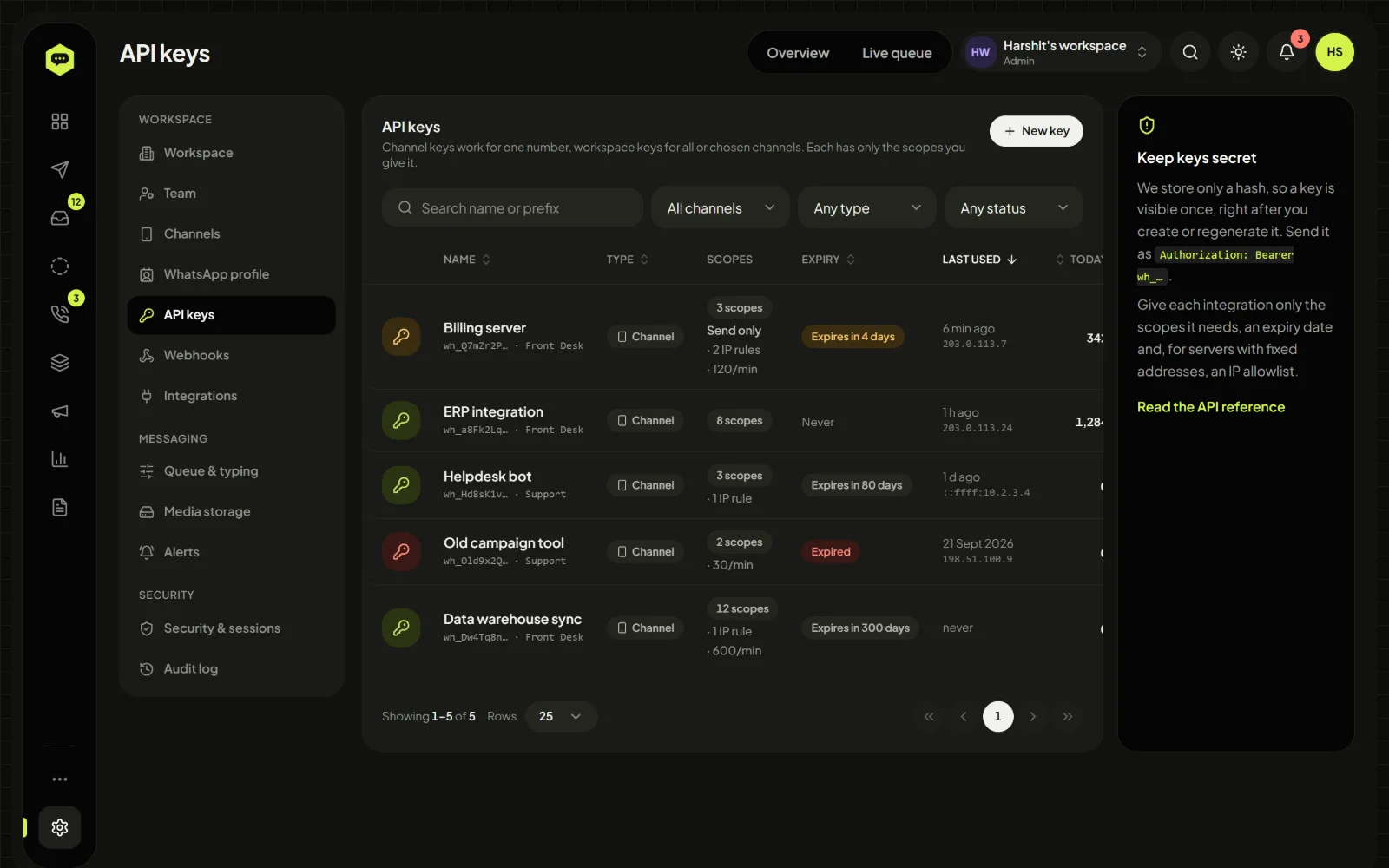Click the ERP integration row name
The height and width of the screenshot is (868, 1389).
pos(493,411)
